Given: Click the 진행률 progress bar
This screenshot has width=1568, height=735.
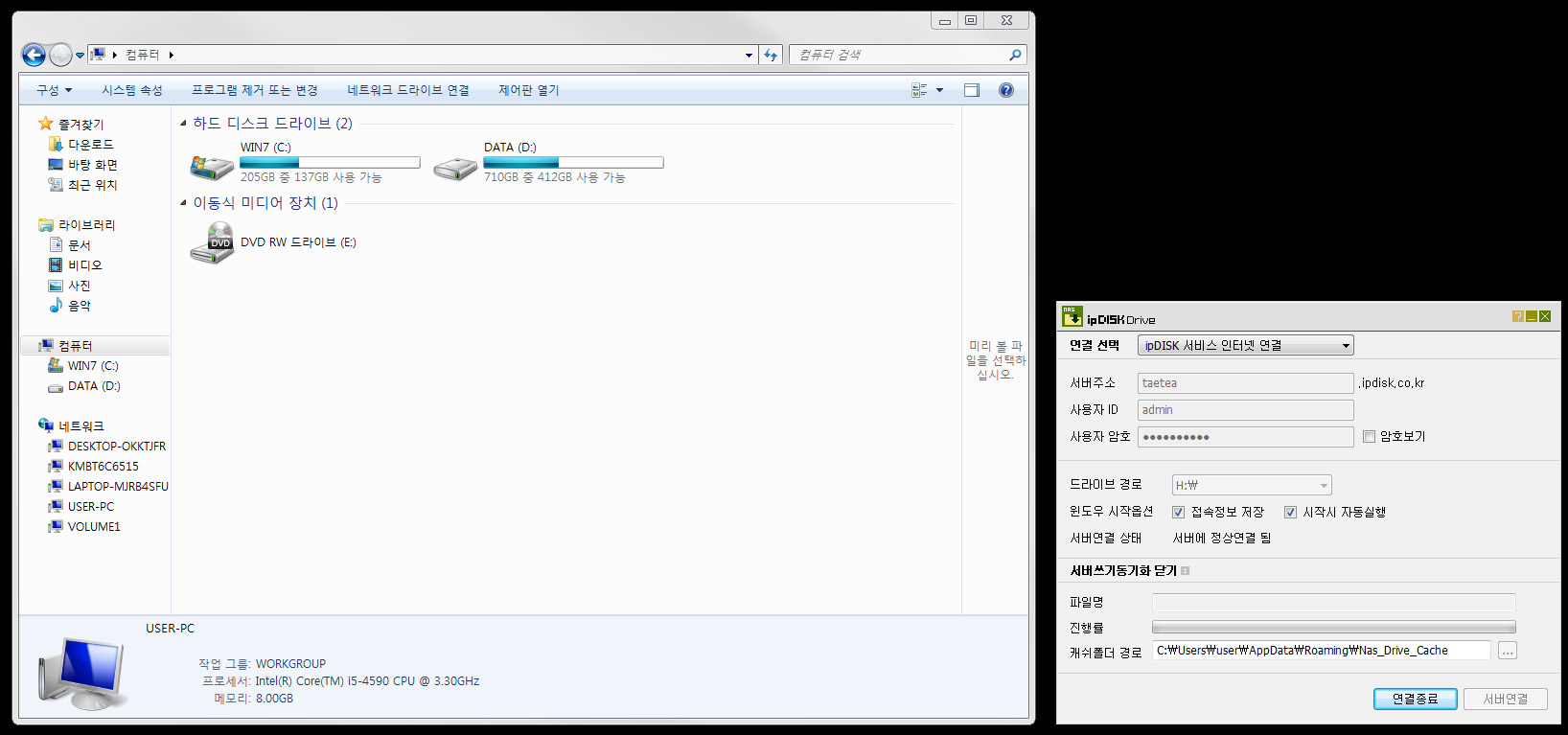Looking at the screenshot, I should point(1334,628).
